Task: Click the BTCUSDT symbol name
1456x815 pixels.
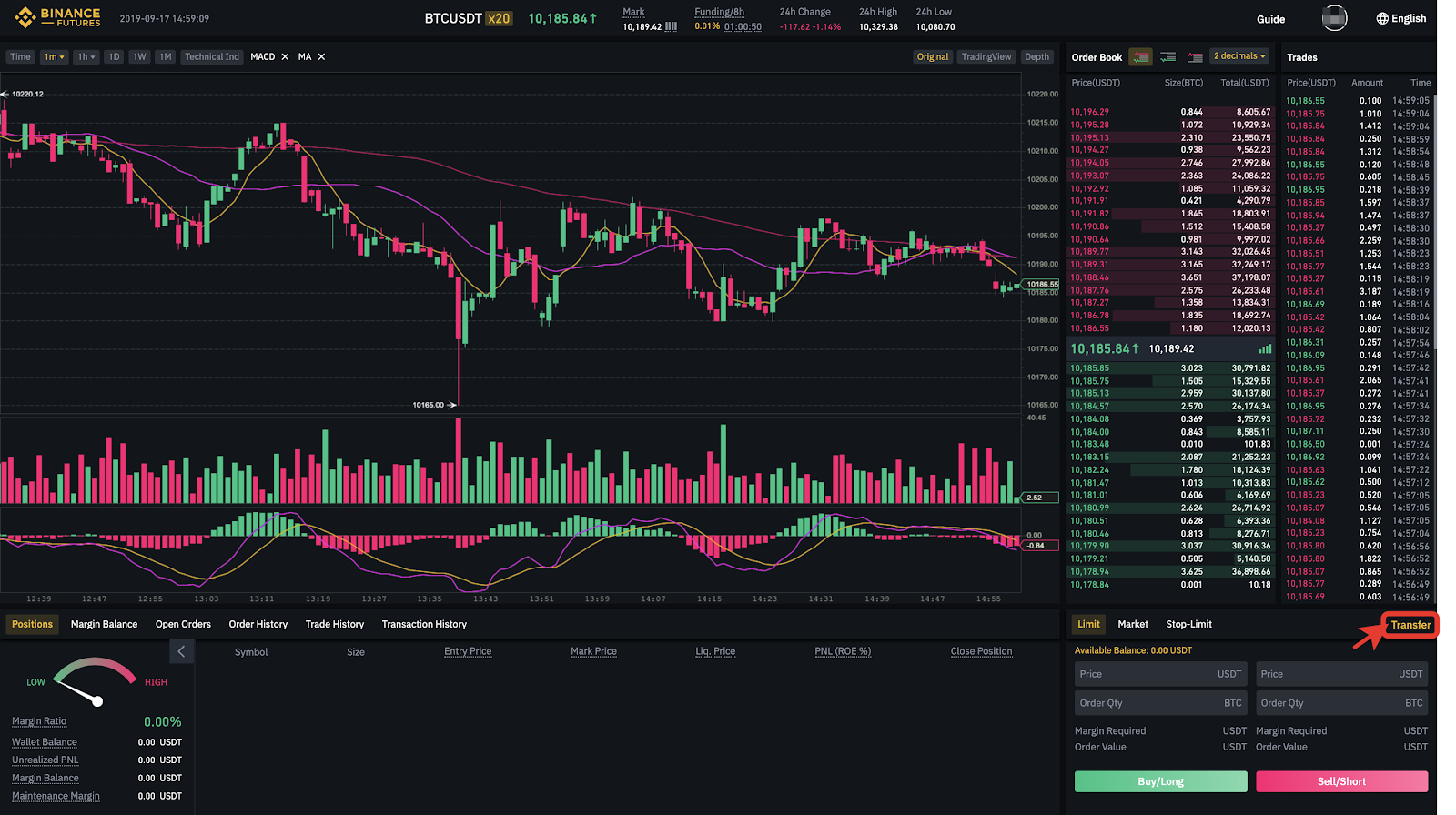Action: tap(453, 18)
